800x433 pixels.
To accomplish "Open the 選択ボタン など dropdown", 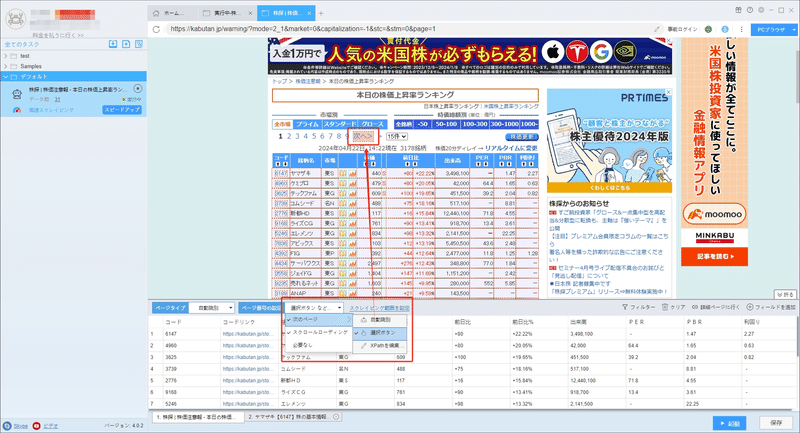I will [x=314, y=308].
